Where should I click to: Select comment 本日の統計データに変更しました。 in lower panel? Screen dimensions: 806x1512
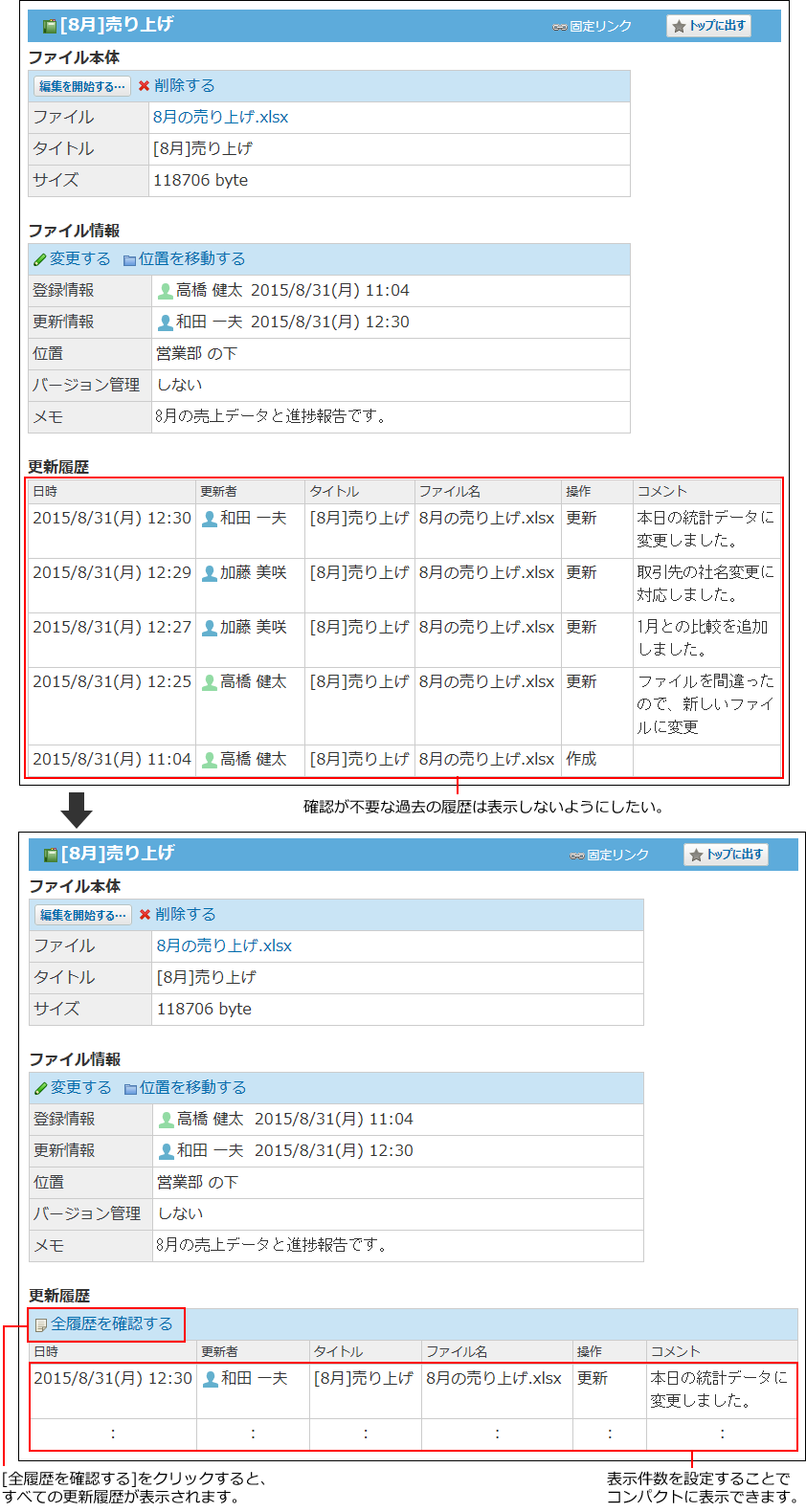[719, 1390]
